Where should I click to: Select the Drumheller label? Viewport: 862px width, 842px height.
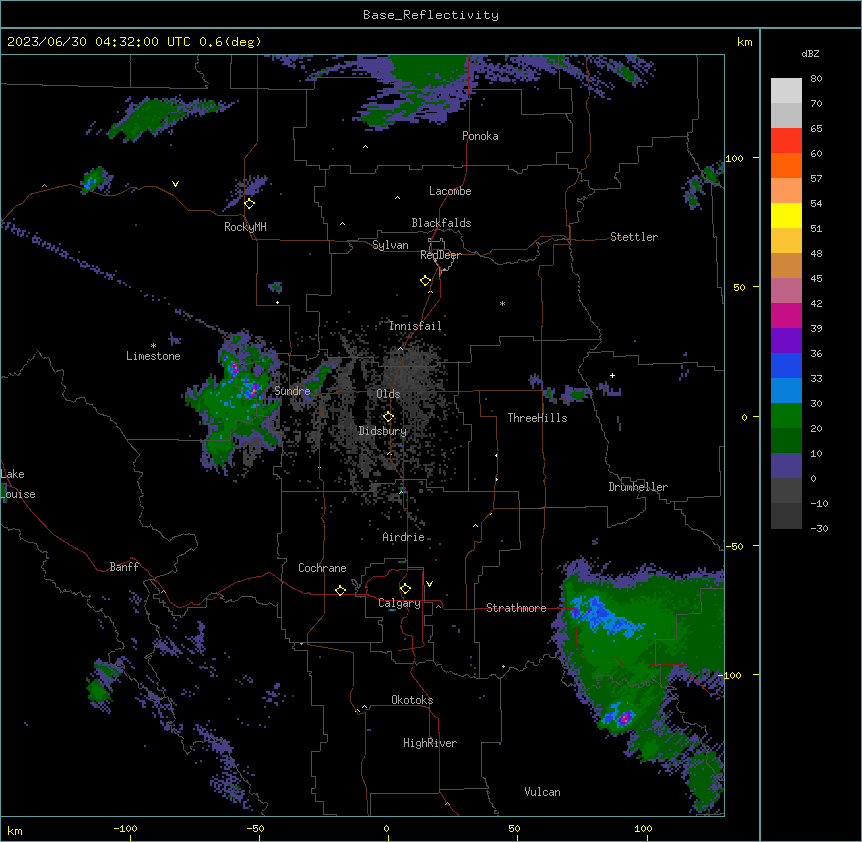(638, 487)
